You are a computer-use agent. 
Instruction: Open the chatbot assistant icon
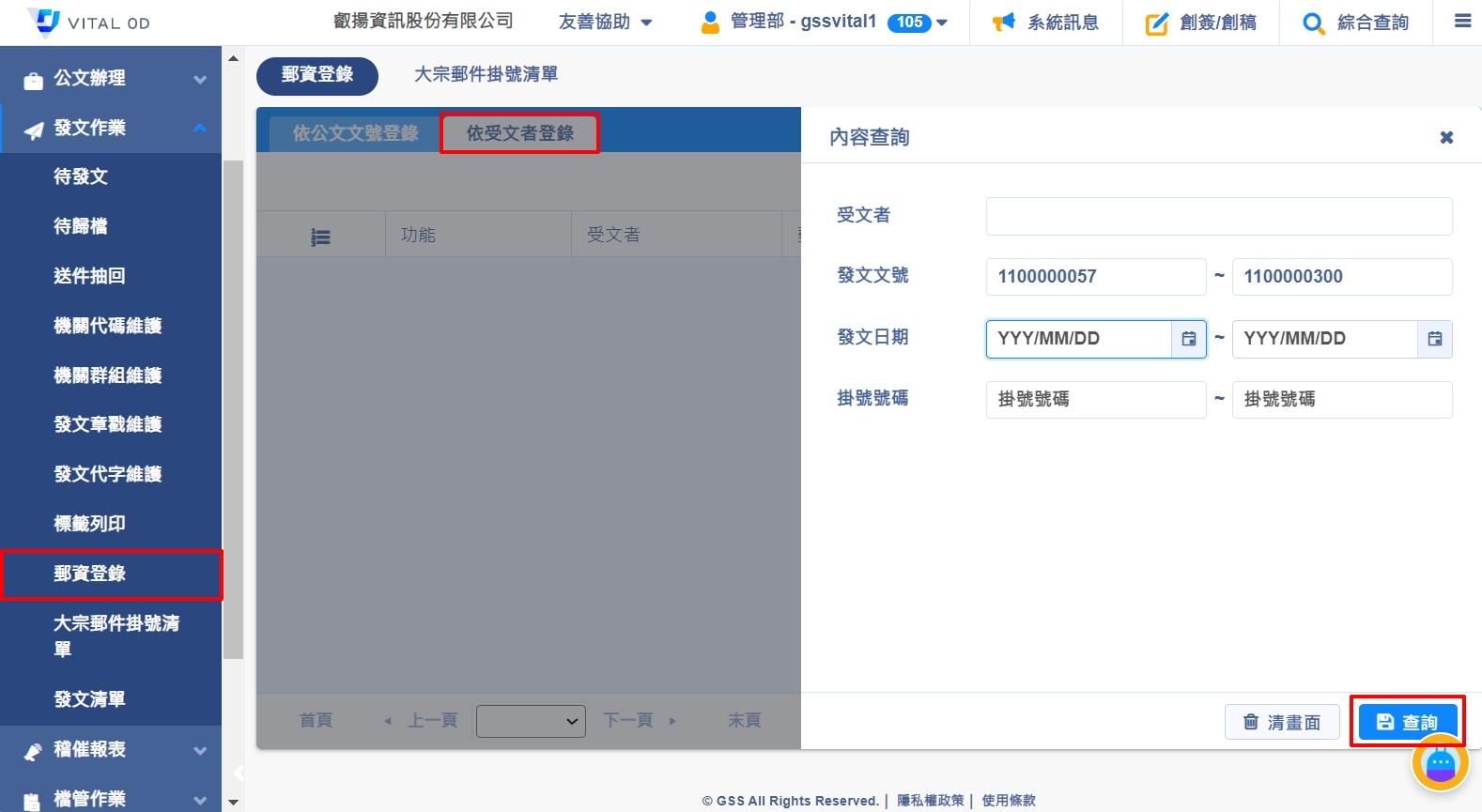[x=1440, y=764]
